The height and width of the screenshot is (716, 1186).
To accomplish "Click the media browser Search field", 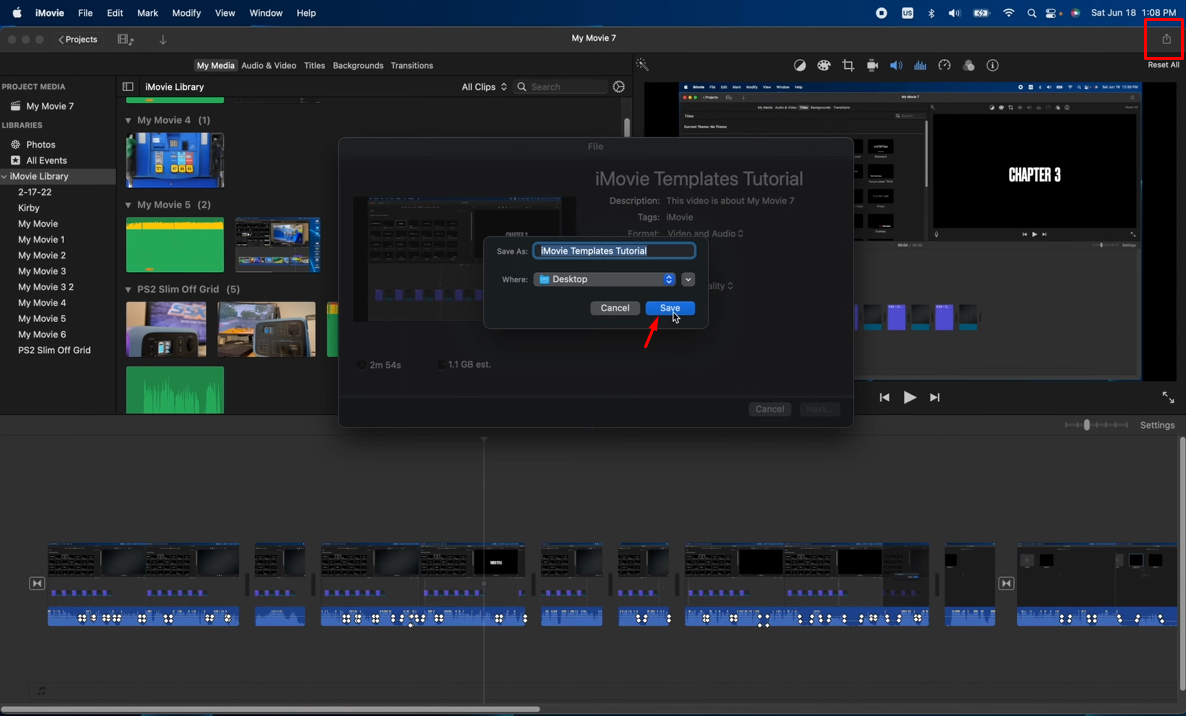I will coord(561,87).
